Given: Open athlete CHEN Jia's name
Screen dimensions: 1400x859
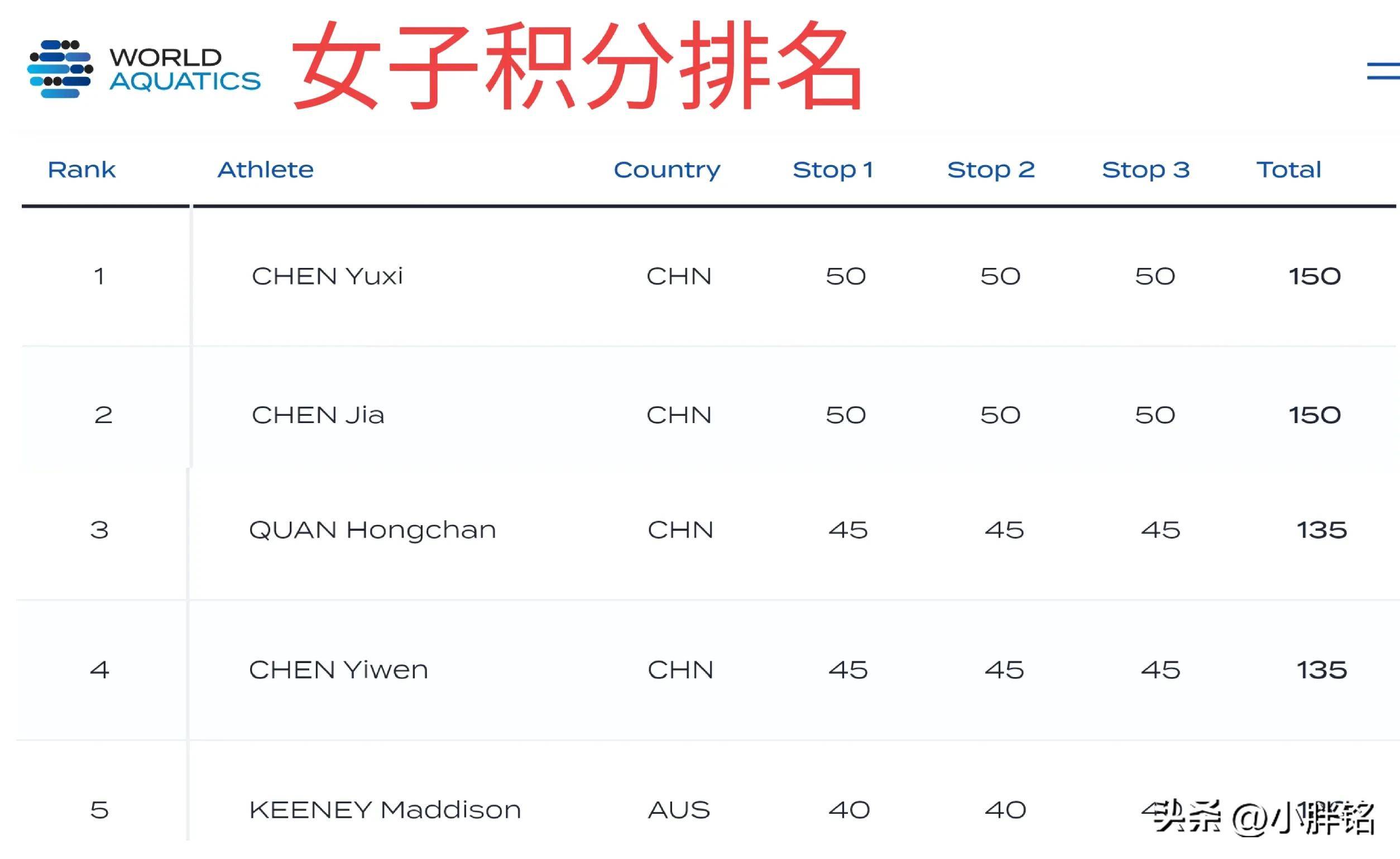Looking at the screenshot, I should 318,415.
